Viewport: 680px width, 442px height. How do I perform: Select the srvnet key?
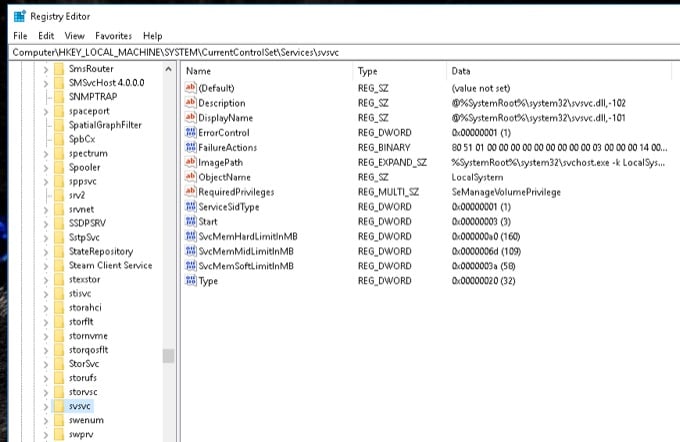81,209
